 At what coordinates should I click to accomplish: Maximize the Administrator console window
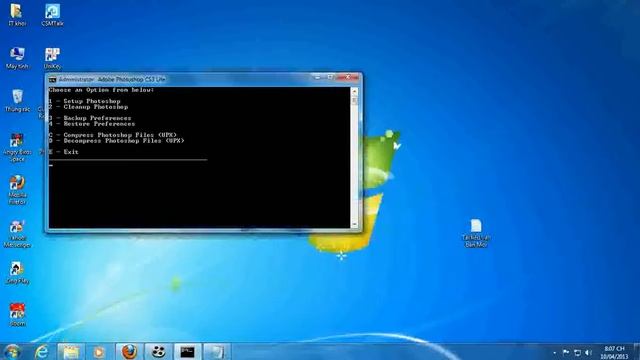(x=330, y=77)
